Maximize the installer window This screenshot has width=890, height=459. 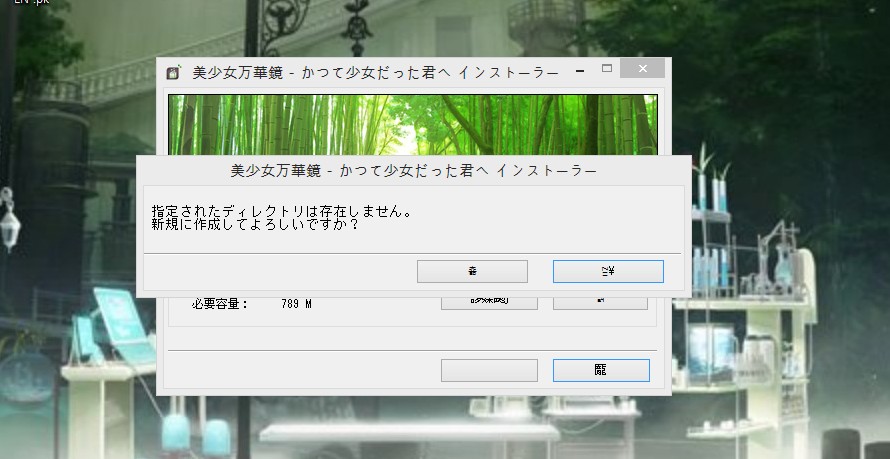tap(607, 69)
